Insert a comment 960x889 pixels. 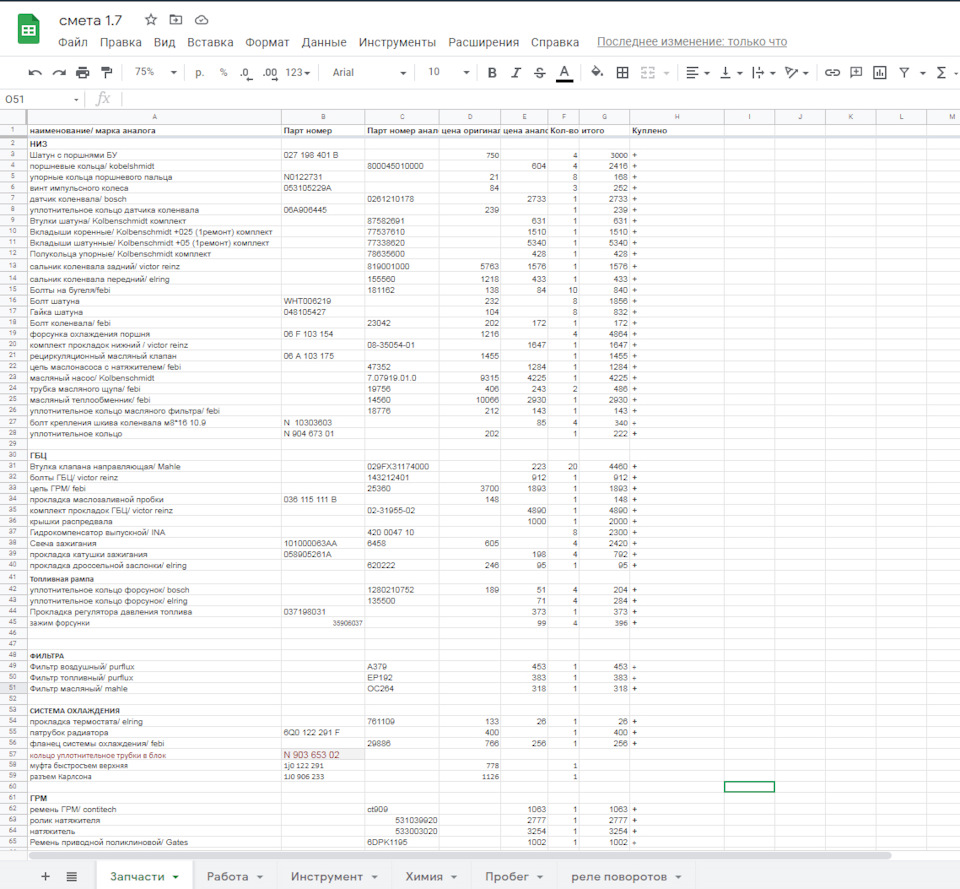point(856,72)
